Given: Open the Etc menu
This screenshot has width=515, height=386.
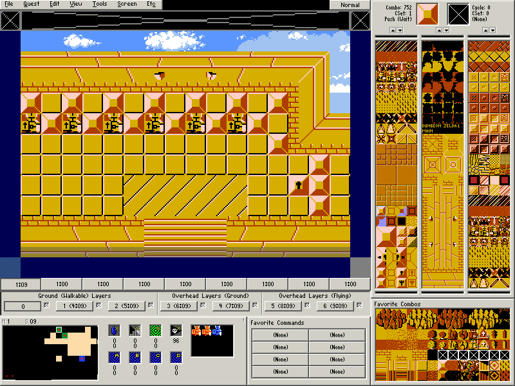Looking at the screenshot, I should (x=151, y=4).
